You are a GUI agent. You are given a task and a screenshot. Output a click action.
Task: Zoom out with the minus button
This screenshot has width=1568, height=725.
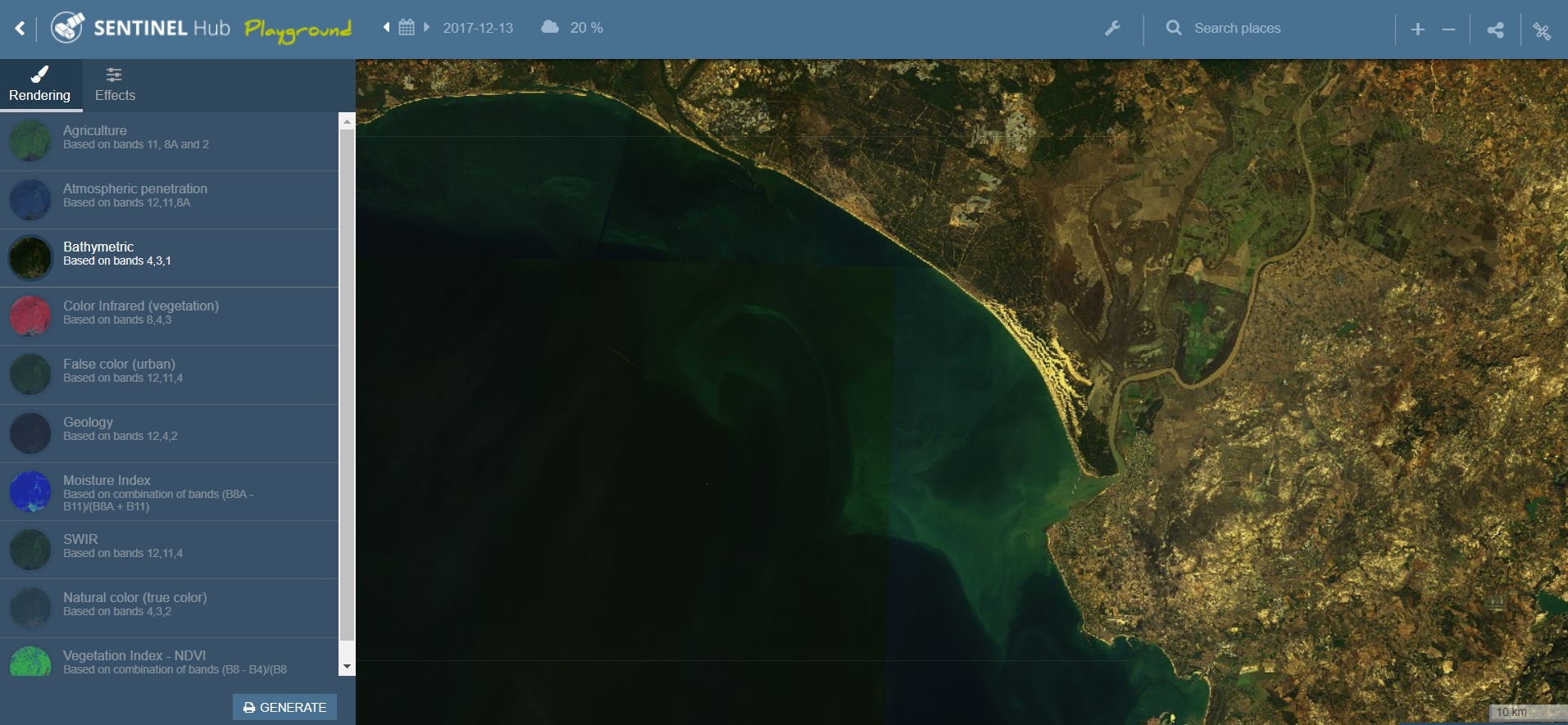[1448, 29]
